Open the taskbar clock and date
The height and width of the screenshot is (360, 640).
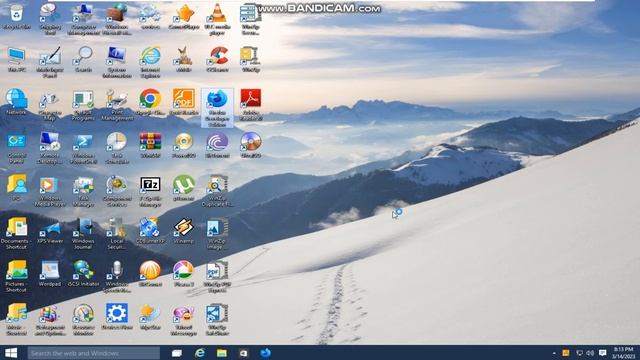click(624, 353)
